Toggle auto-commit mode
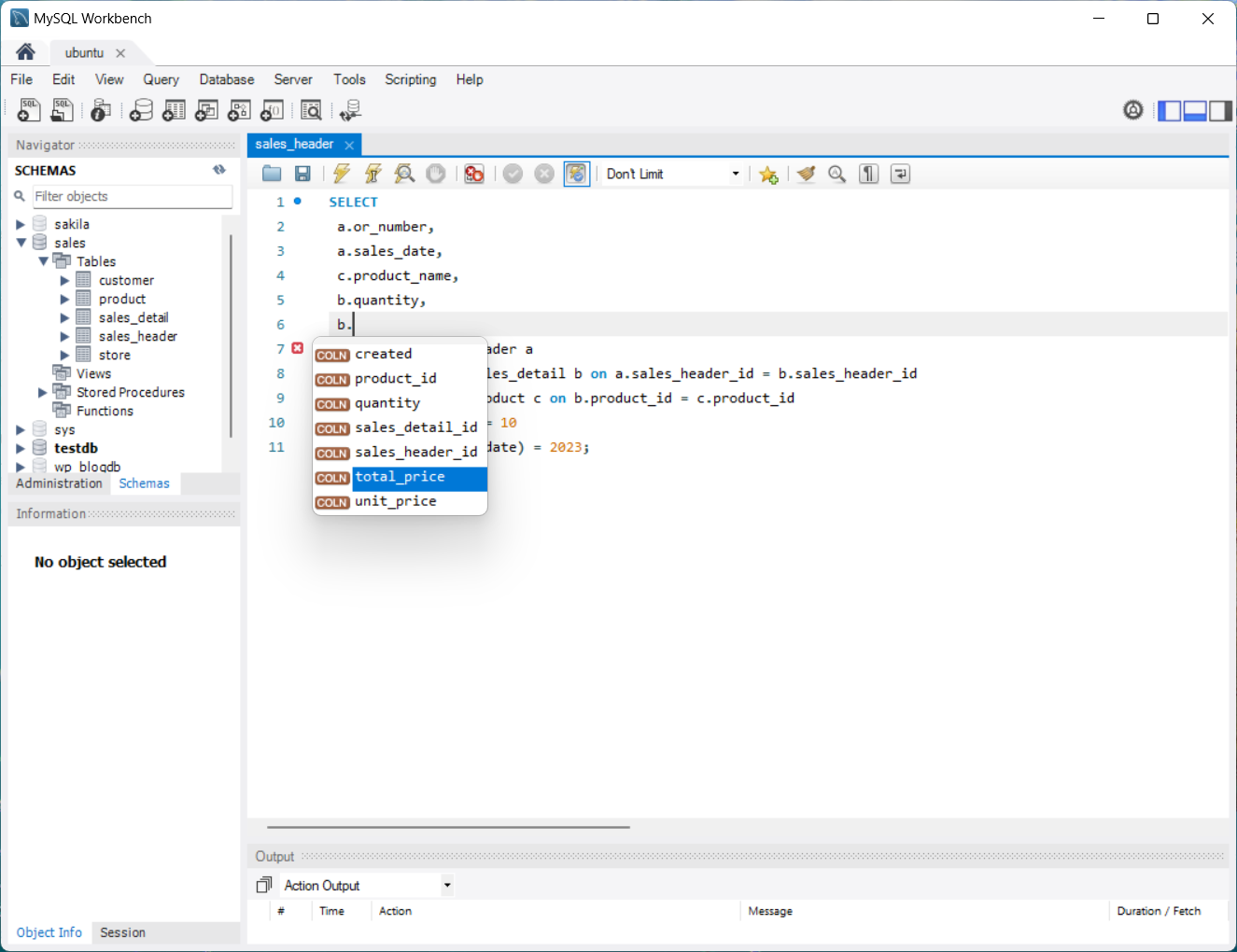The image size is (1237, 952). pyautogui.click(x=577, y=174)
